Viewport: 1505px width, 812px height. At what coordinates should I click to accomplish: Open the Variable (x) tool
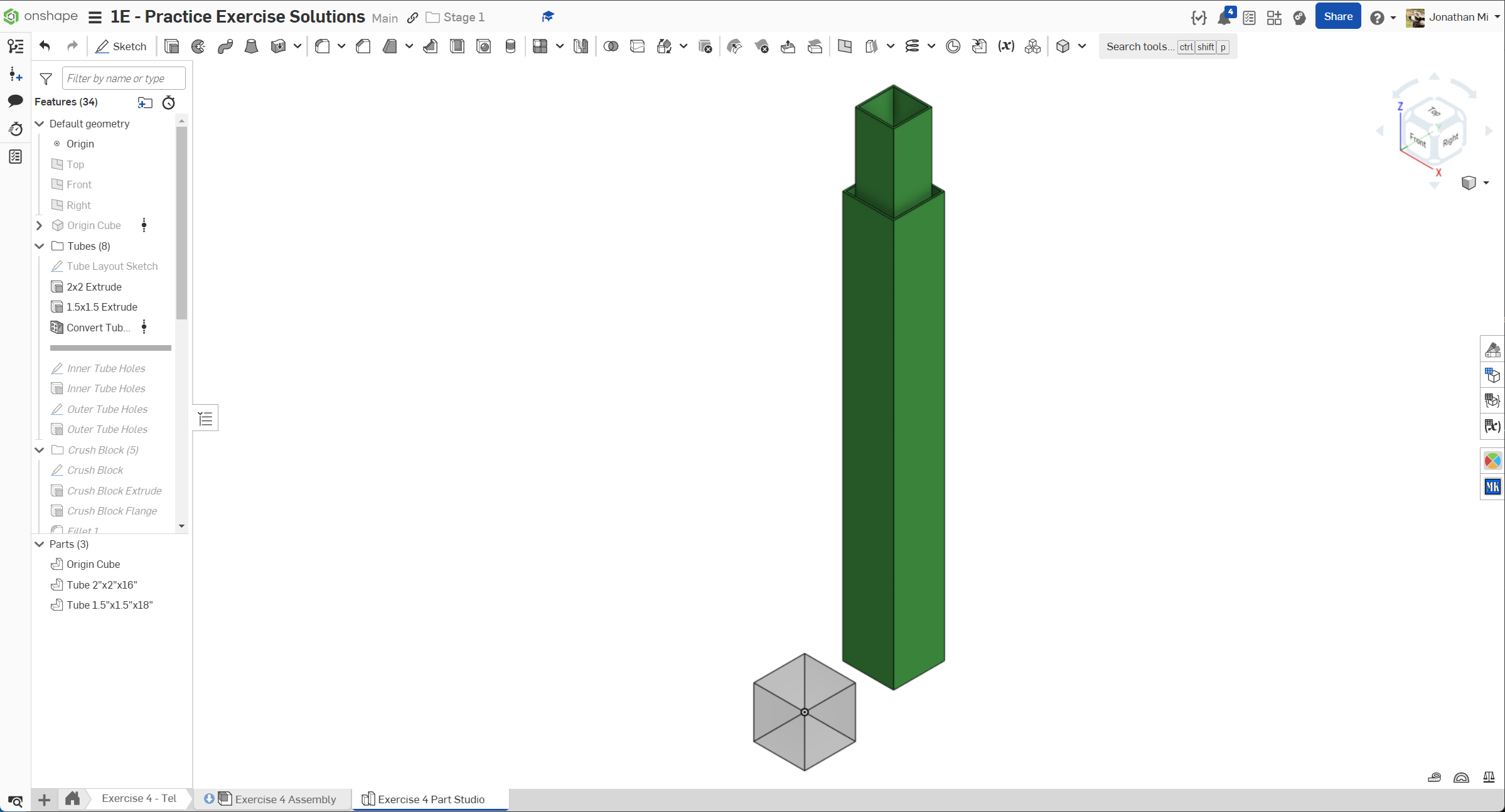[x=1006, y=46]
